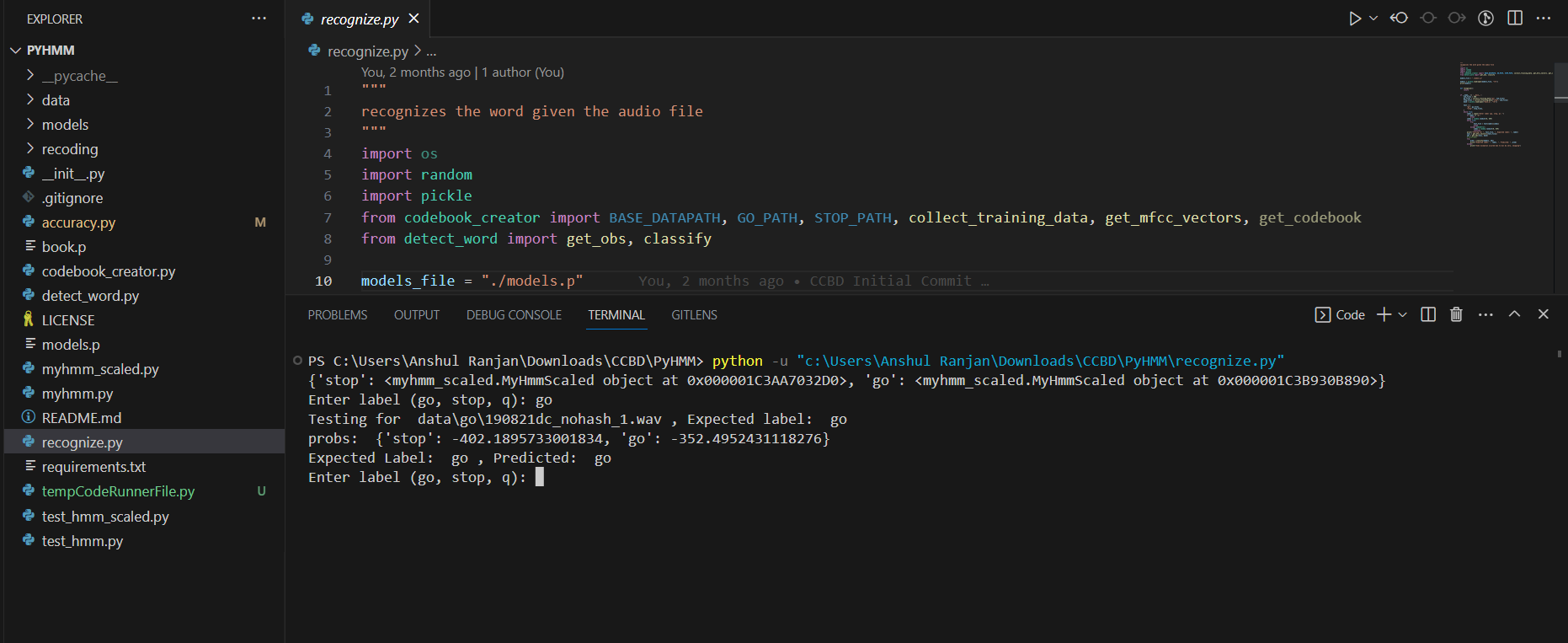Click the terminal command decoration circle
This screenshot has width=1568, height=643.
(x=297, y=361)
